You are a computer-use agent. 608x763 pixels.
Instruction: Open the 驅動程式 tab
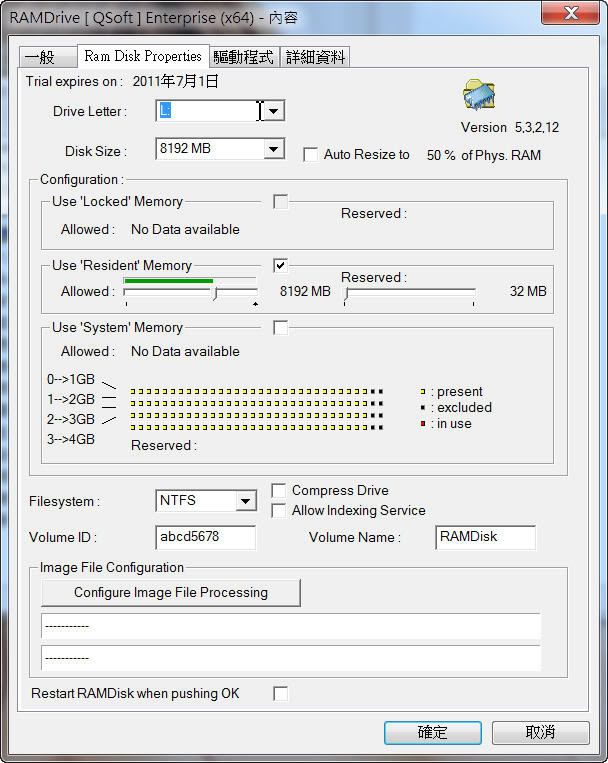pyautogui.click(x=243, y=57)
